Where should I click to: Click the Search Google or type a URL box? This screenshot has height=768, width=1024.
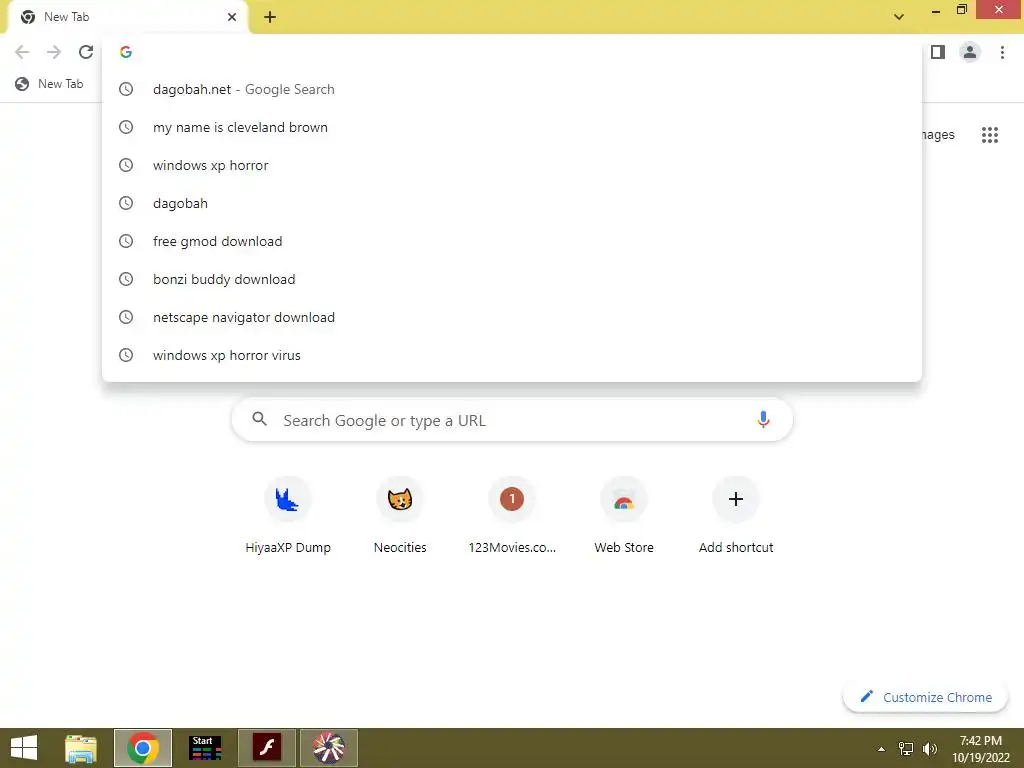tap(512, 420)
